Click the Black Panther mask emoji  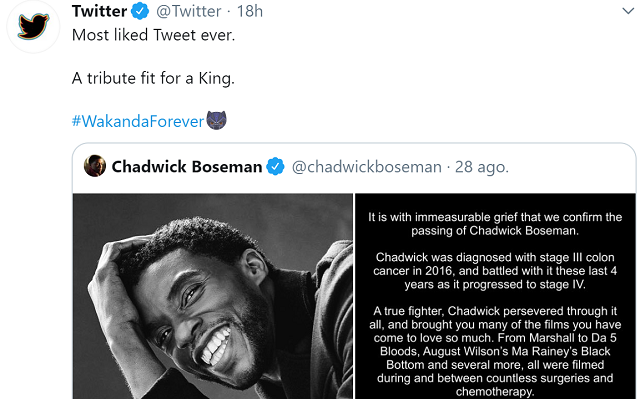[x=216, y=120]
